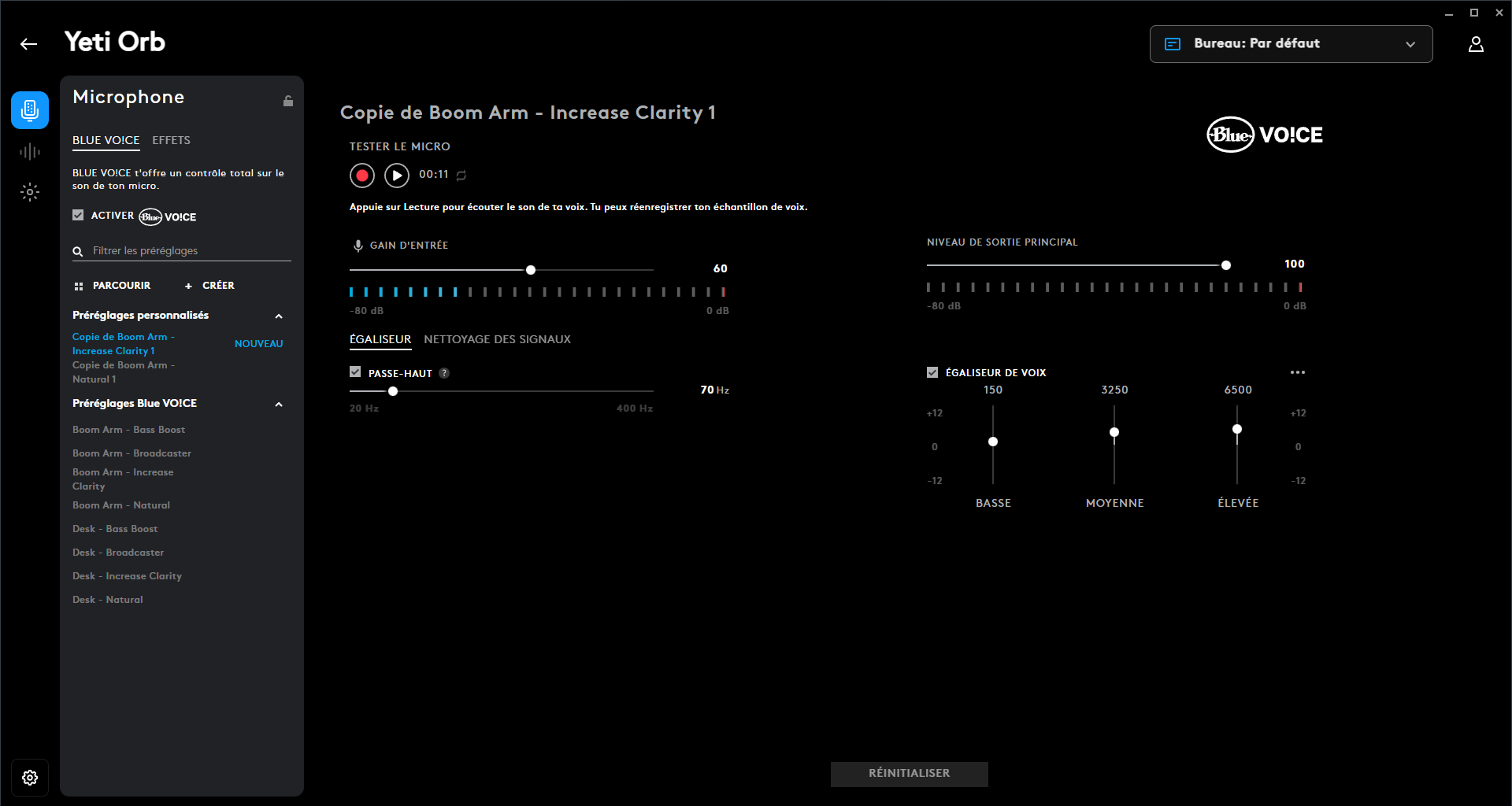Select Boom Arm - Broadcaster preset

pyautogui.click(x=132, y=453)
